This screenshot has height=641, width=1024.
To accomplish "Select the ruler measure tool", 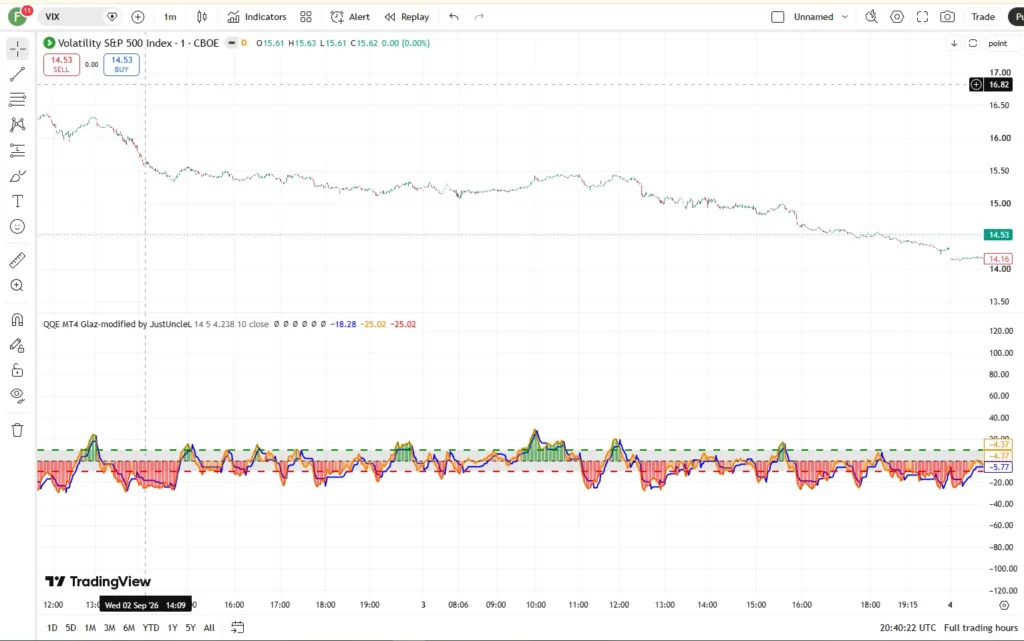I will point(18,260).
